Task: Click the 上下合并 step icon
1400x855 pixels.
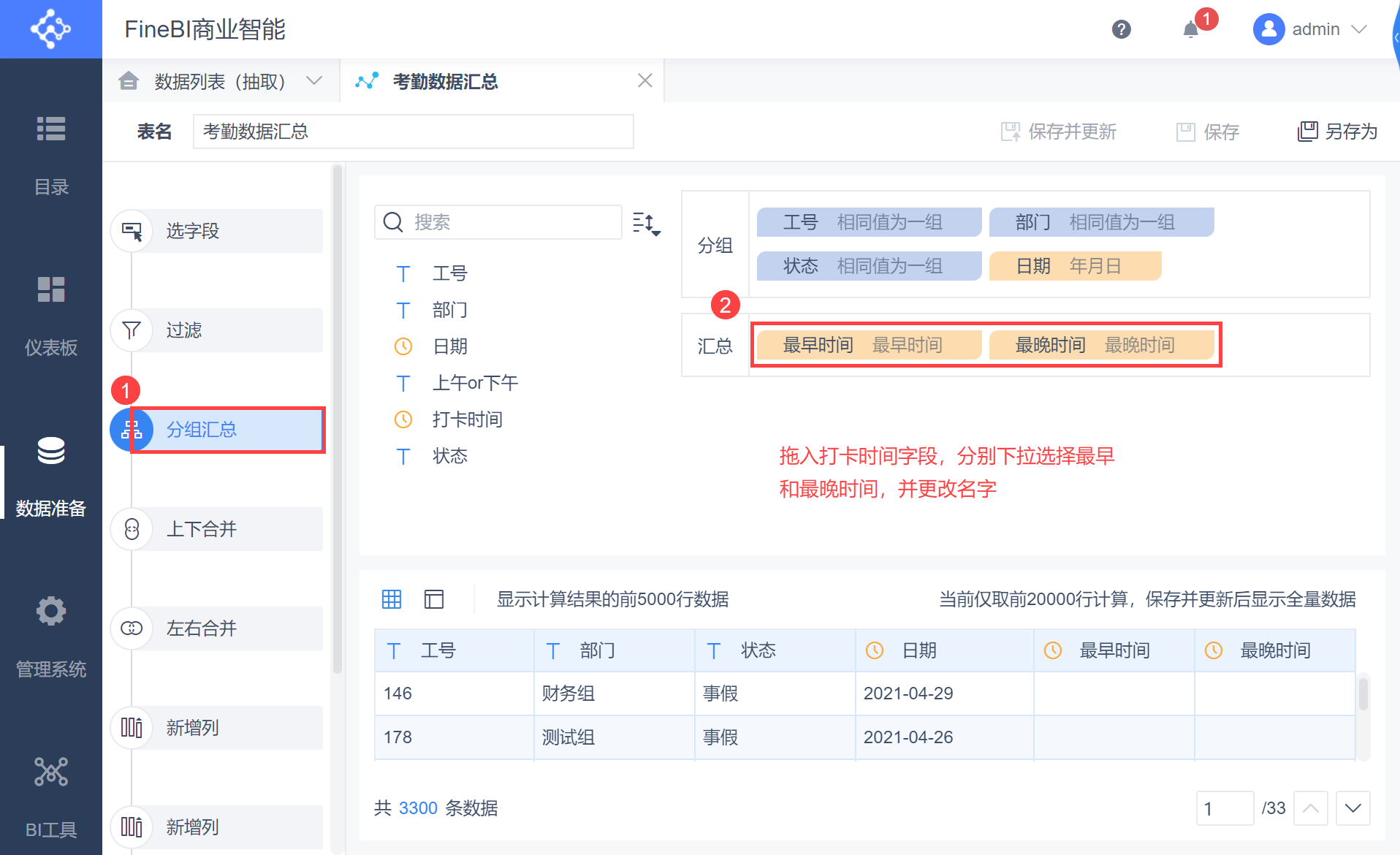Action: (132, 529)
